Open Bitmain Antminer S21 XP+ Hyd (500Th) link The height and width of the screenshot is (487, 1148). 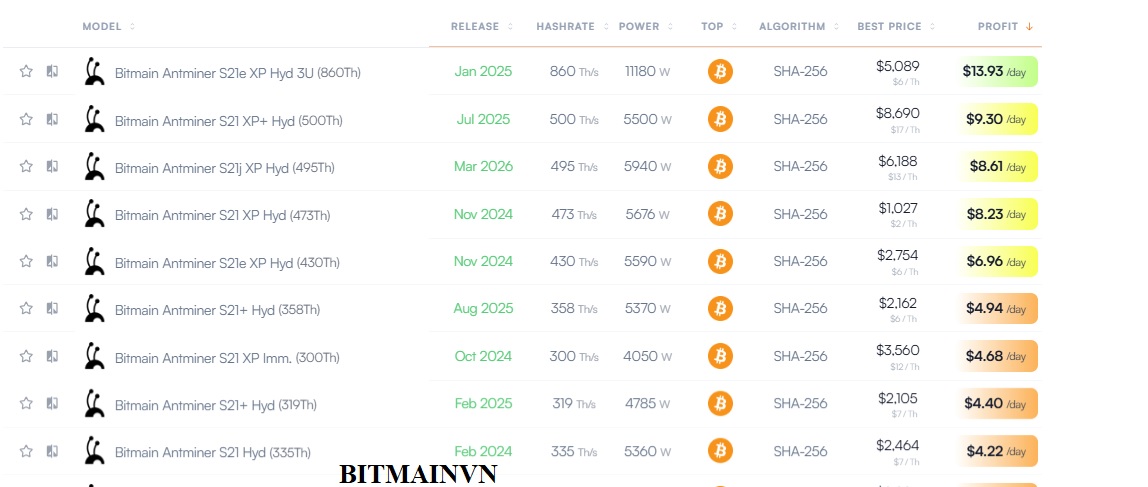pos(228,121)
